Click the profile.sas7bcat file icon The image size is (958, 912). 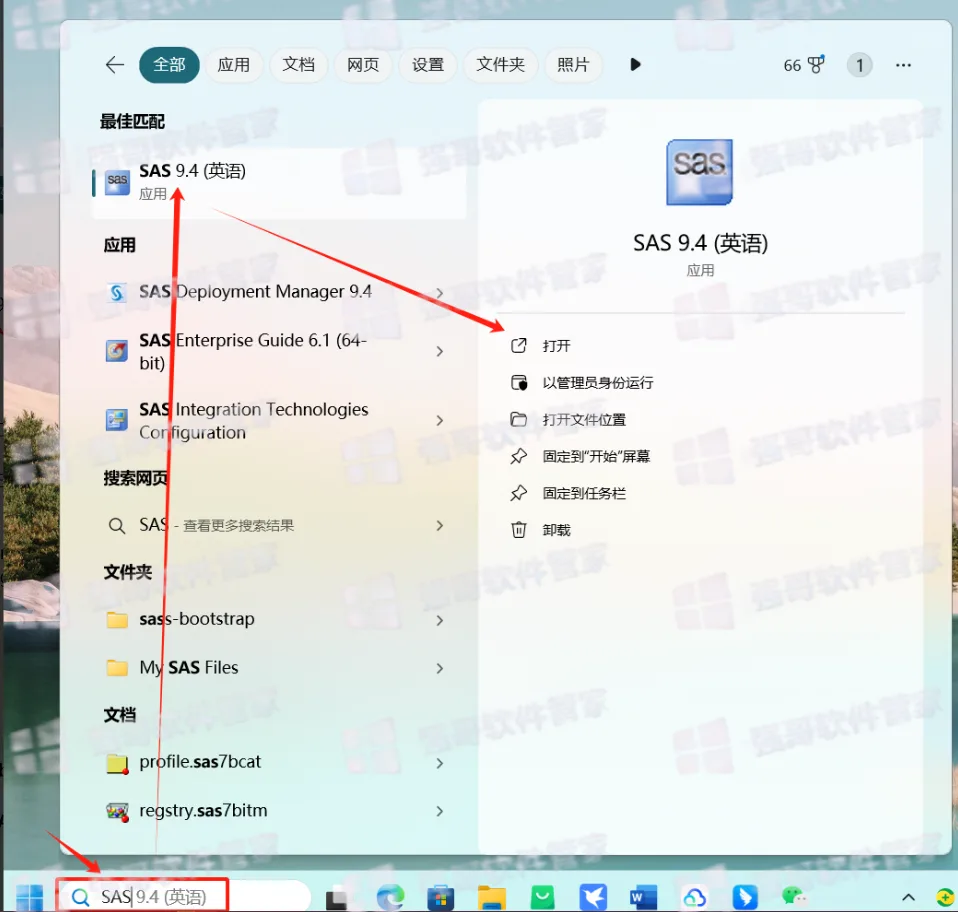(117, 764)
